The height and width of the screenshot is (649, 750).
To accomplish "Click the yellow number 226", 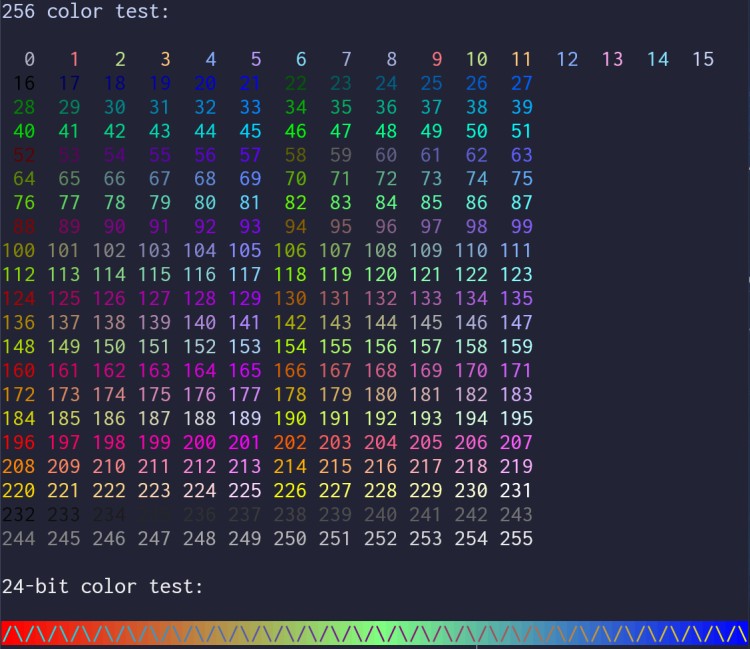I will coord(290,490).
